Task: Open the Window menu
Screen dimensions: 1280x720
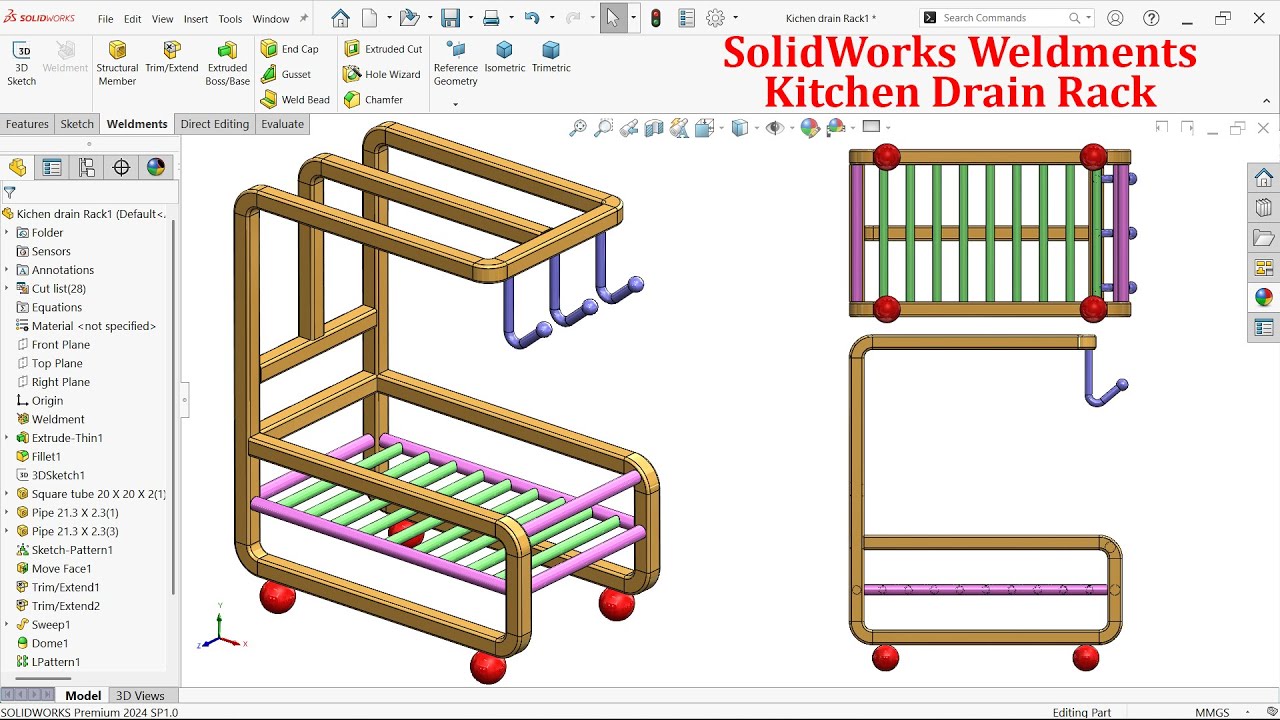Action: pyautogui.click(x=271, y=19)
